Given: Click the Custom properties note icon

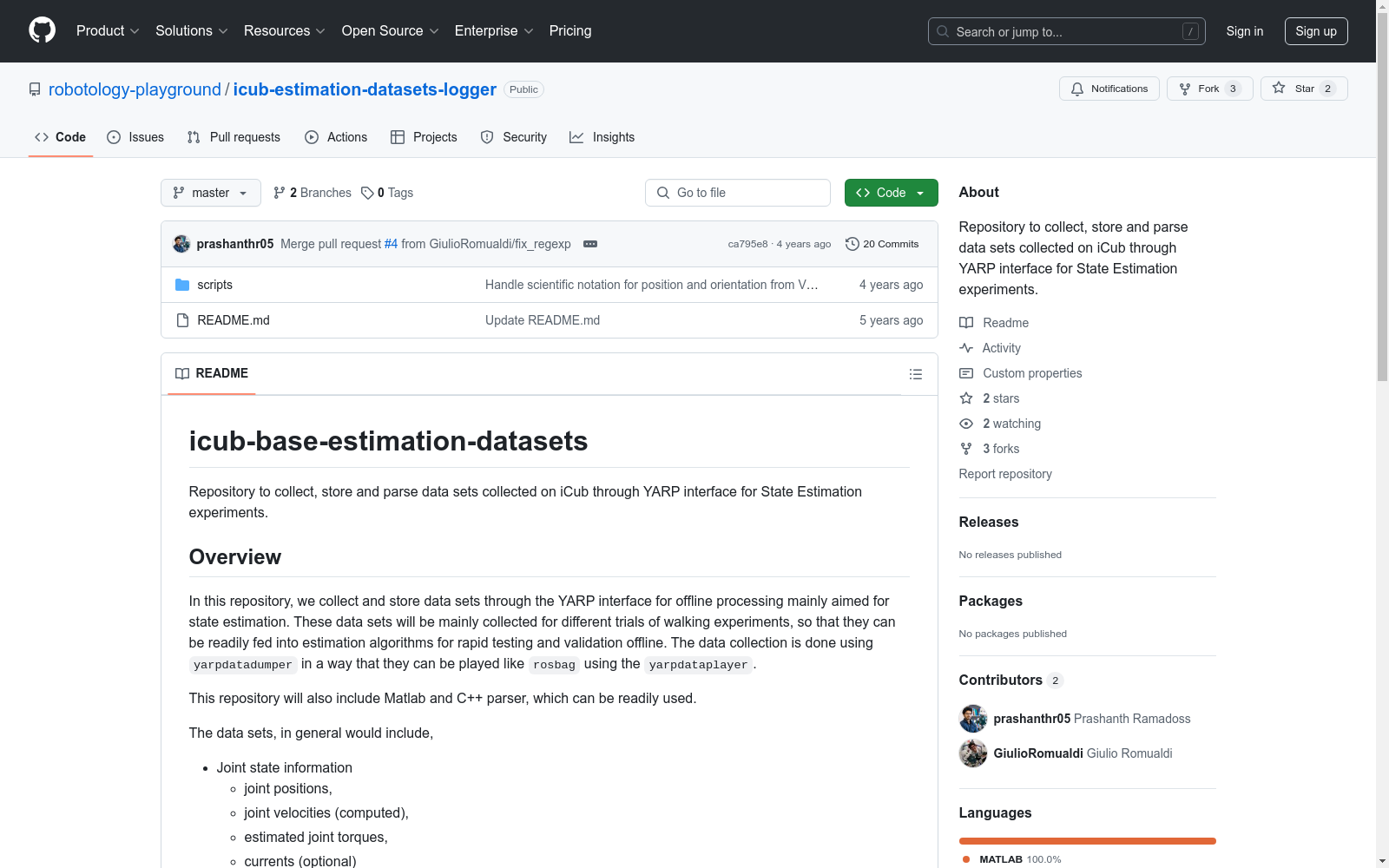Looking at the screenshot, I should click(x=966, y=373).
